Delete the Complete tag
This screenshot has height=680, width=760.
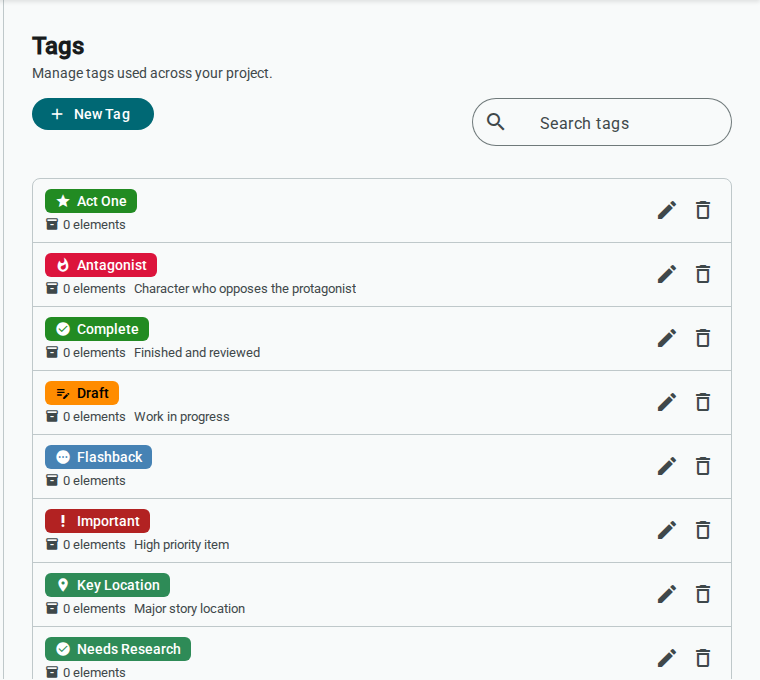click(x=703, y=338)
